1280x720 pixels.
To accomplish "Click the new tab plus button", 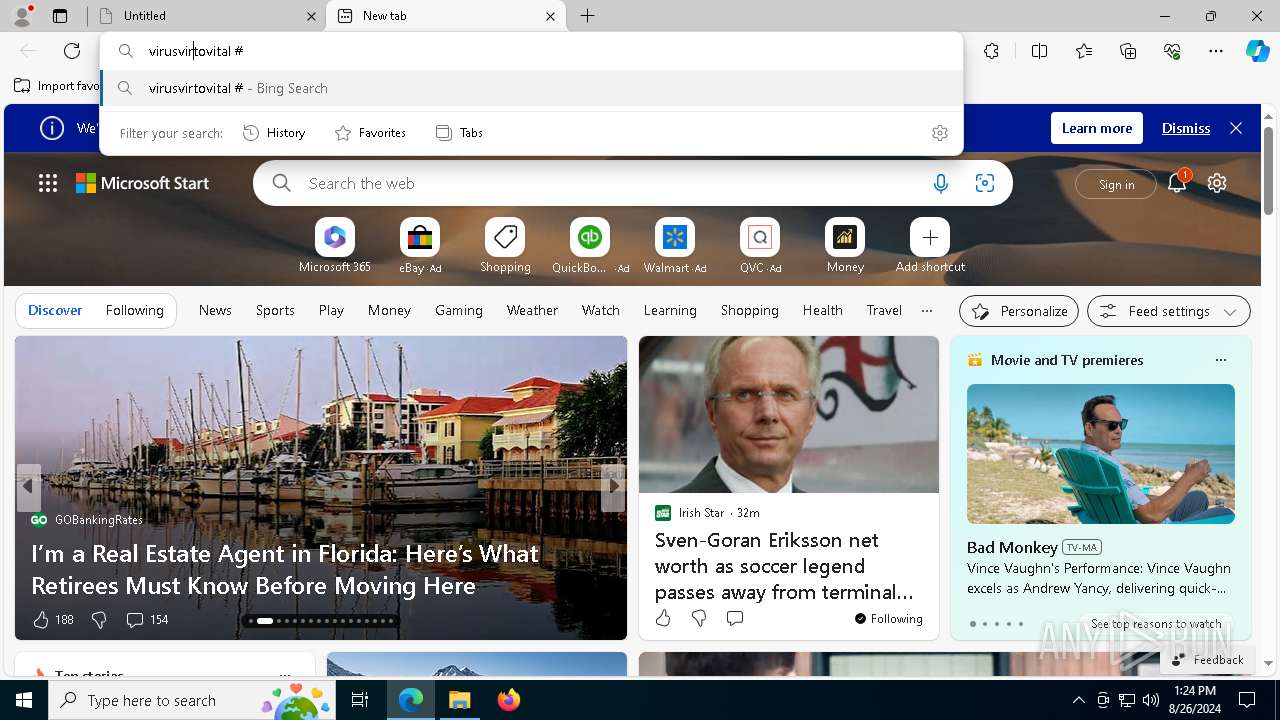I will click(588, 16).
